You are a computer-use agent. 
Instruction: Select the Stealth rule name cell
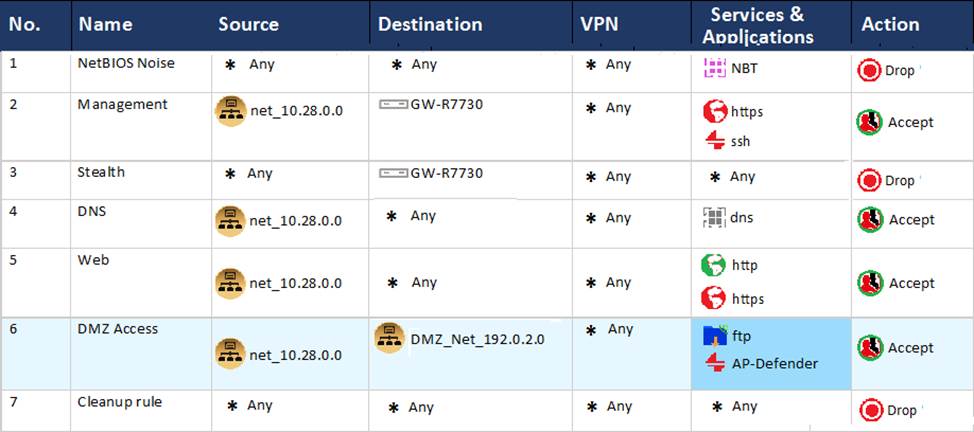click(102, 172)
